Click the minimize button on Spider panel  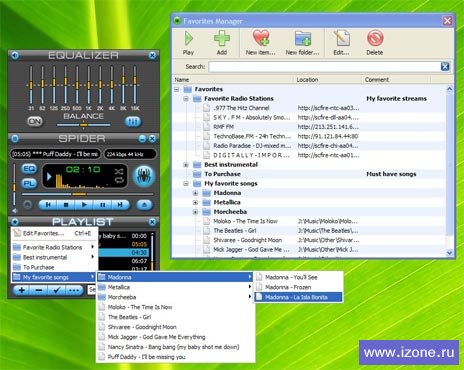pos(142,139)
